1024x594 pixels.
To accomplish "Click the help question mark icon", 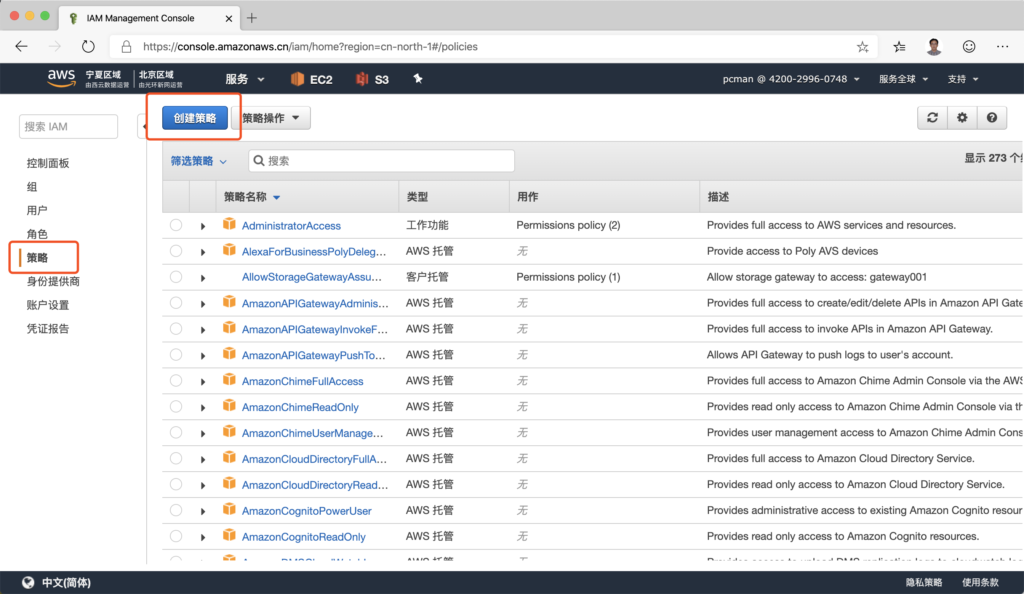I will pyautogui.click(x=991, y=118).
